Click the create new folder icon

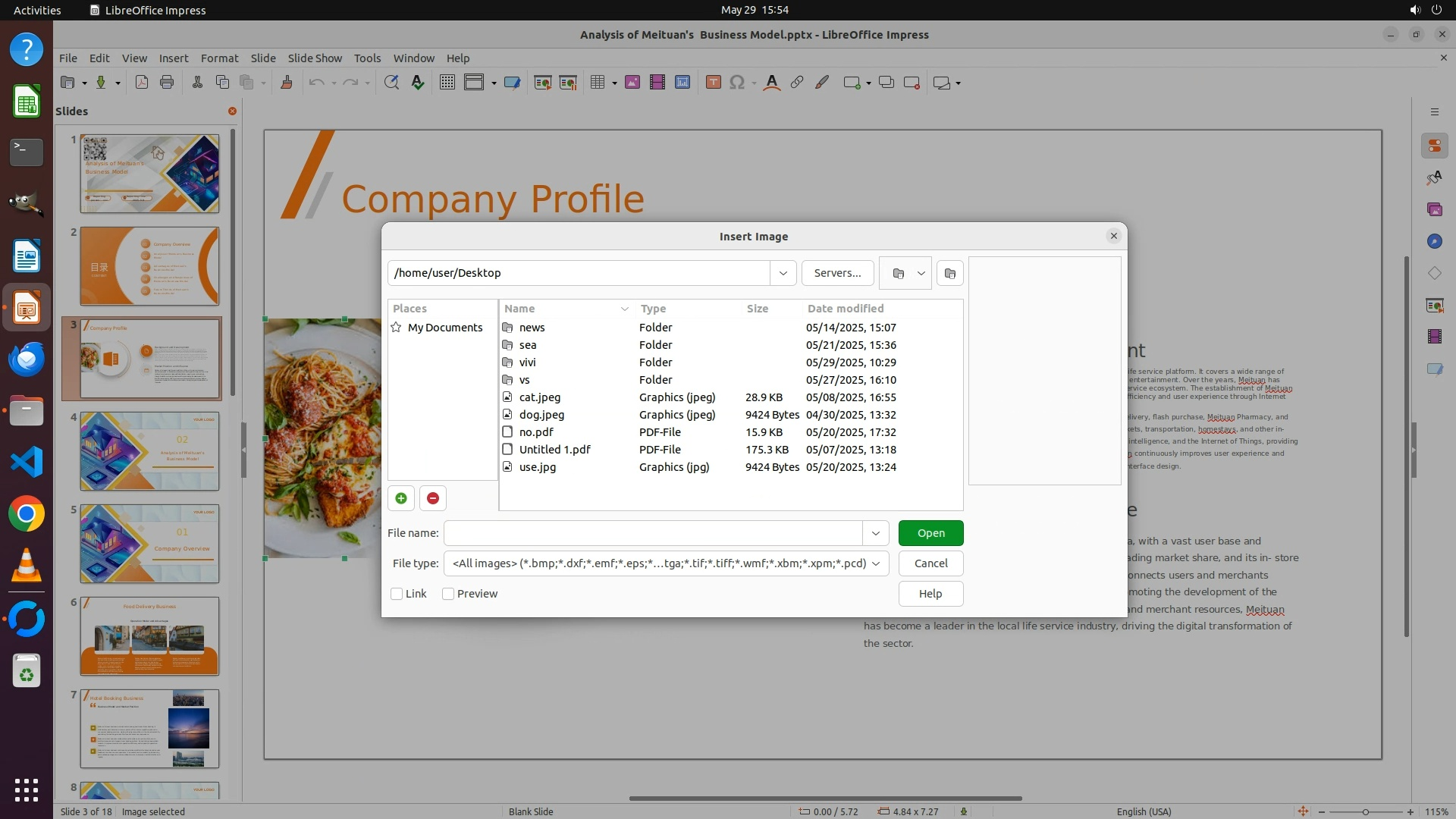pos(949,273)
